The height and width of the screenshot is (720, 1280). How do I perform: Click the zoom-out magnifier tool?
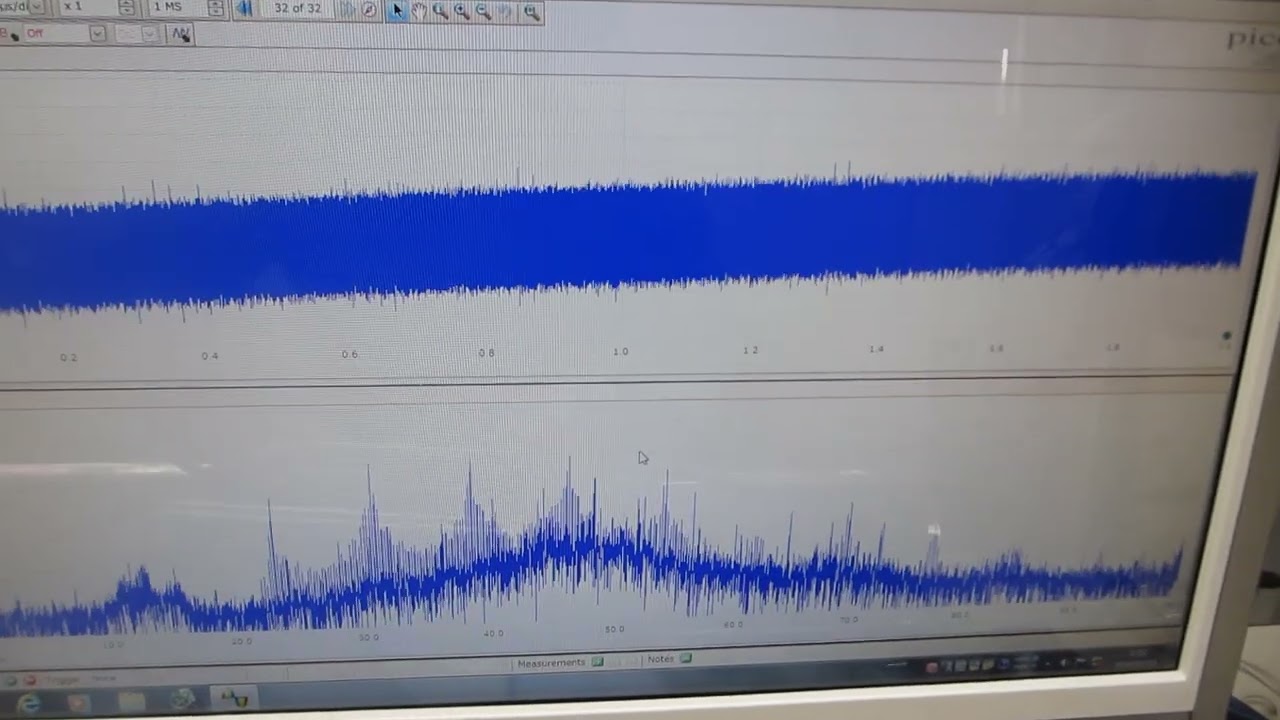pos(483,11)
